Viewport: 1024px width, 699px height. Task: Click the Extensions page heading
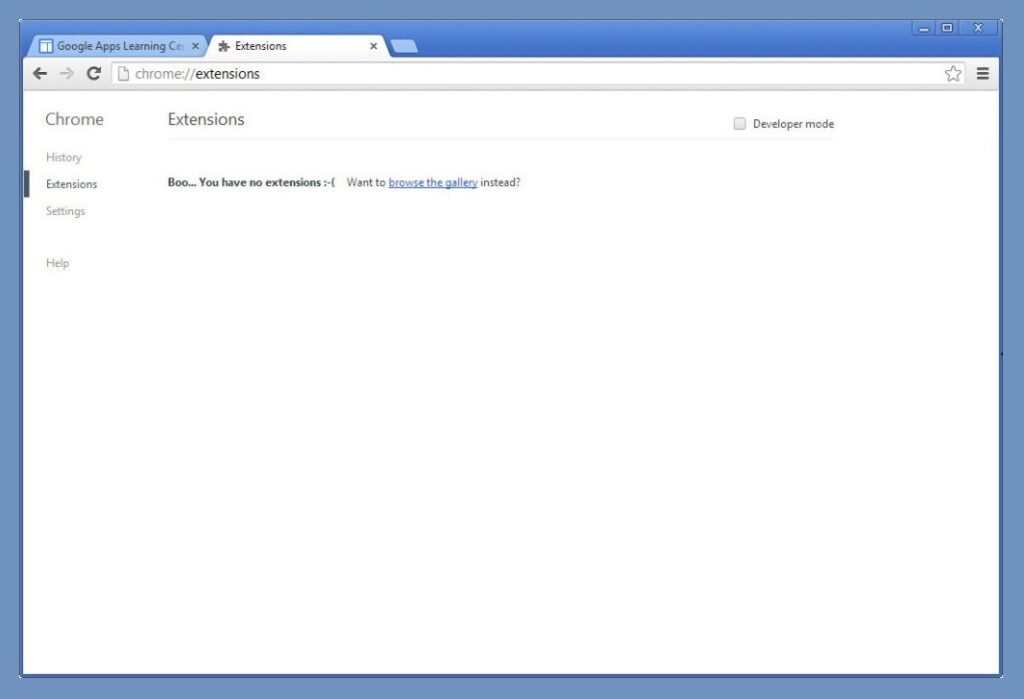206,119
